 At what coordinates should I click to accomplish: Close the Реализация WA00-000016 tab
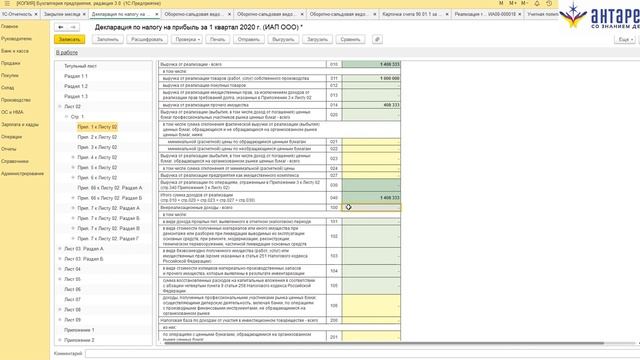point(520,14)
